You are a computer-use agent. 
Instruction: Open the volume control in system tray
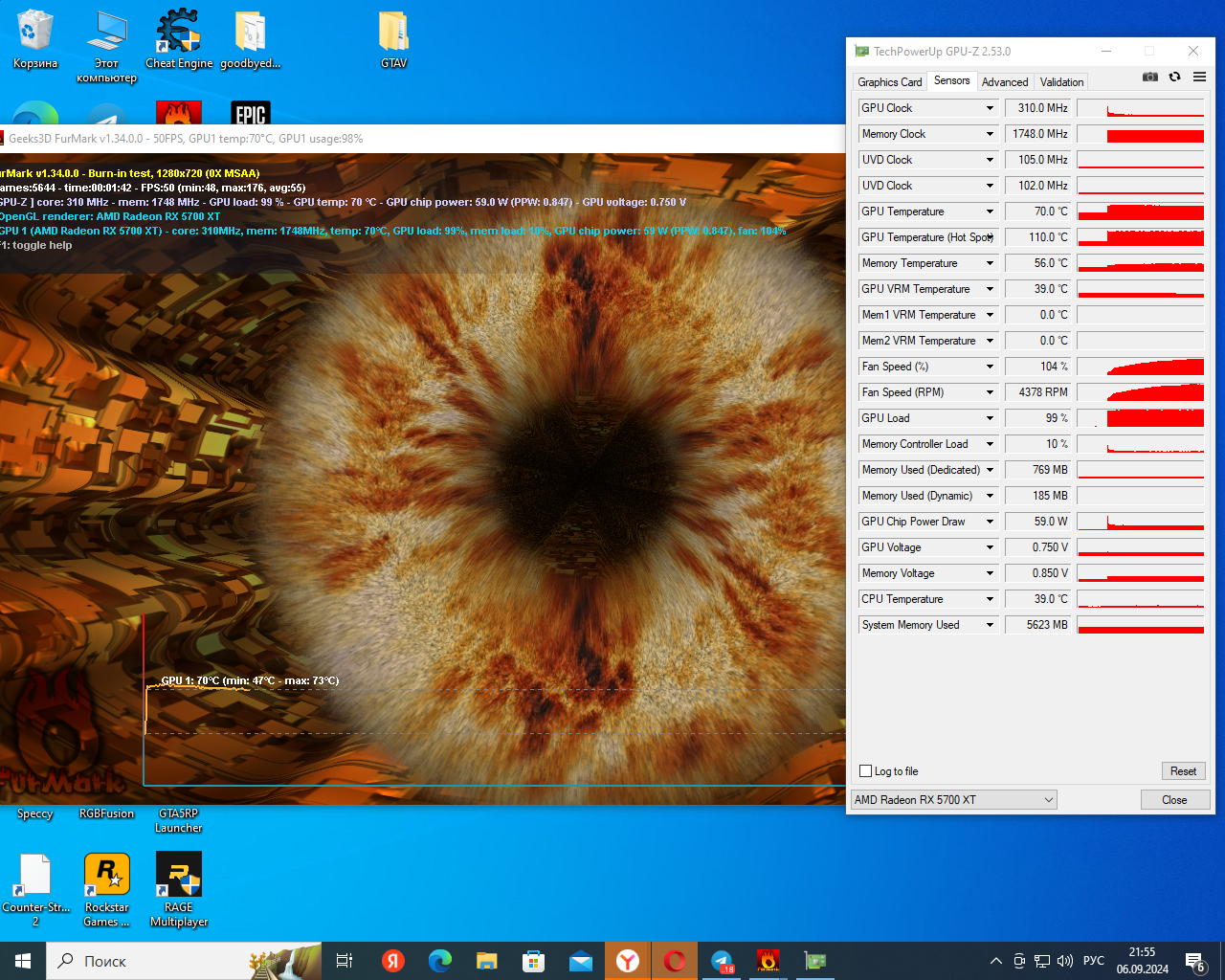[1065, 961]
